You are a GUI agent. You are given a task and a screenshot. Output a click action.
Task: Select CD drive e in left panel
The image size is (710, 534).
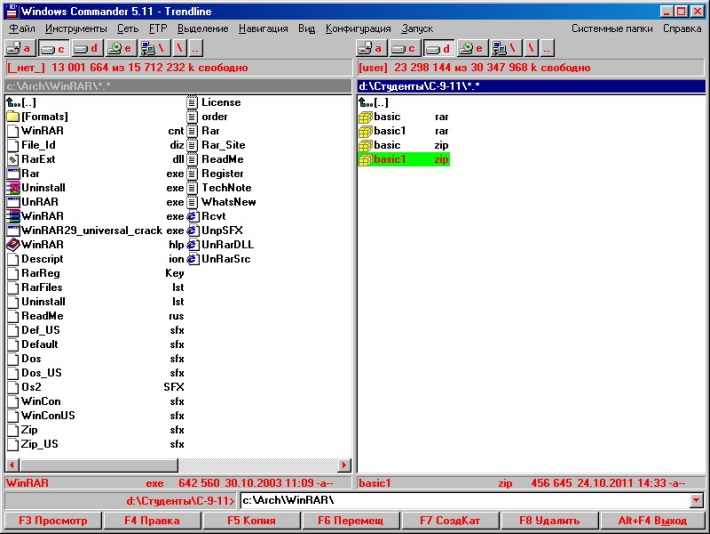tap(121, 48)
